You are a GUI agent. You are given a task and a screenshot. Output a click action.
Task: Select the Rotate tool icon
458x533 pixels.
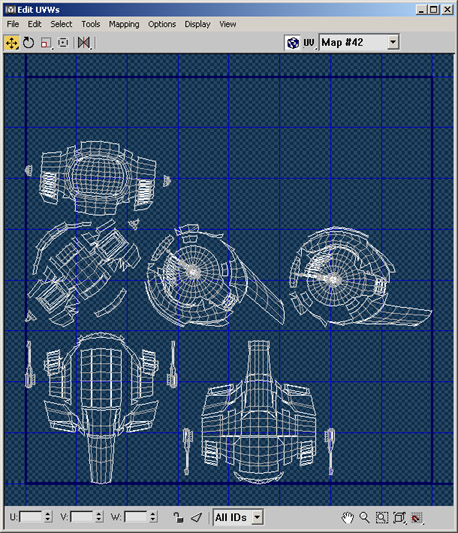[x=29, y=43]
